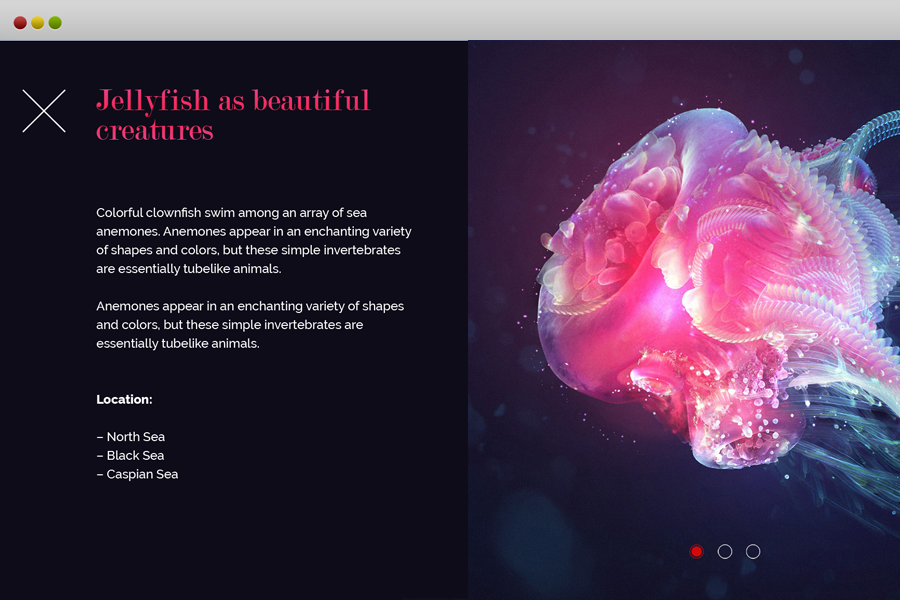This screenshot has width=900, height=600.
Task: Click the 'Colorful clownfish swim' paragraph
Action: (x=253, y=241)
